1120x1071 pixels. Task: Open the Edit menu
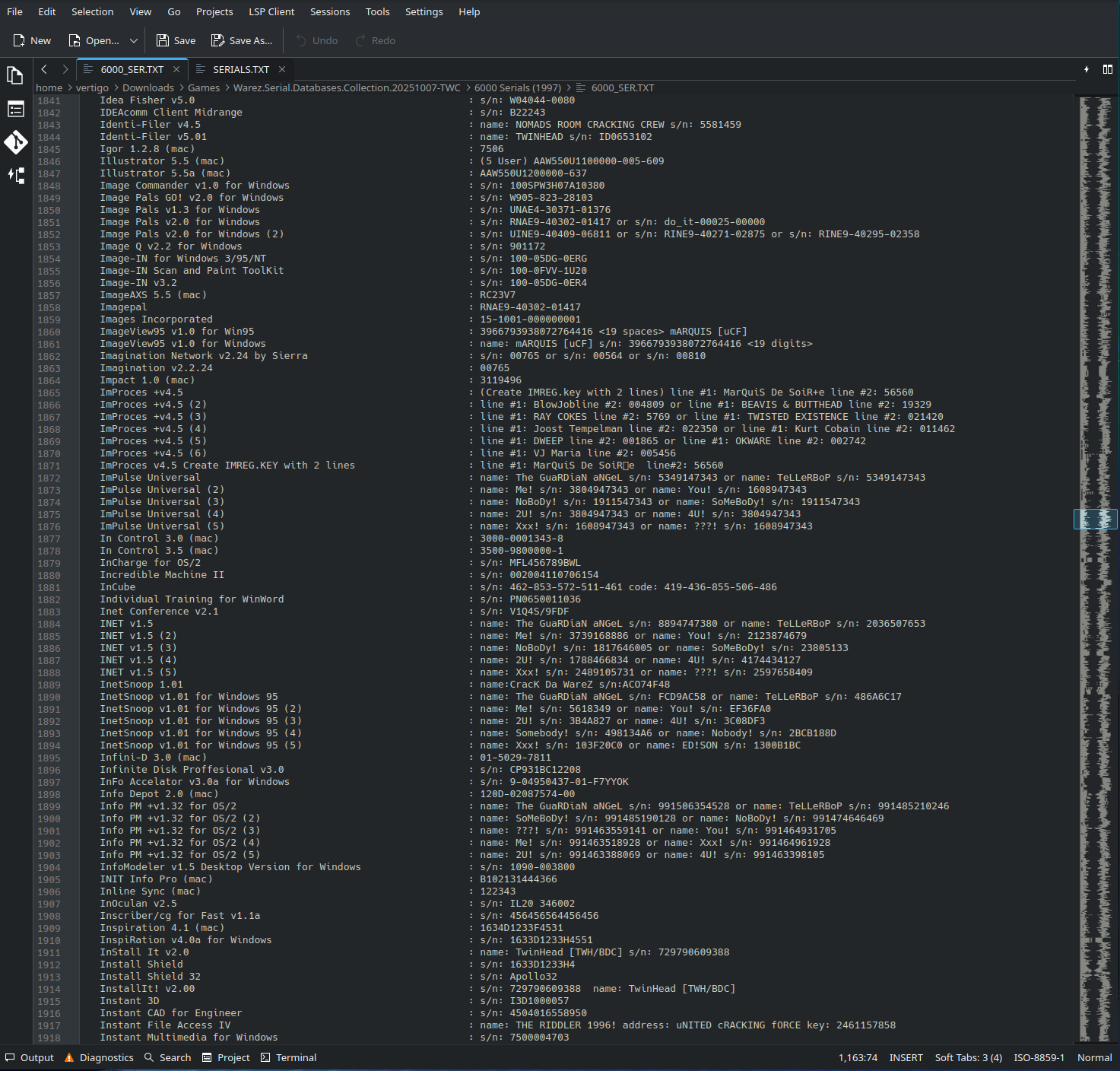point(47,11)
